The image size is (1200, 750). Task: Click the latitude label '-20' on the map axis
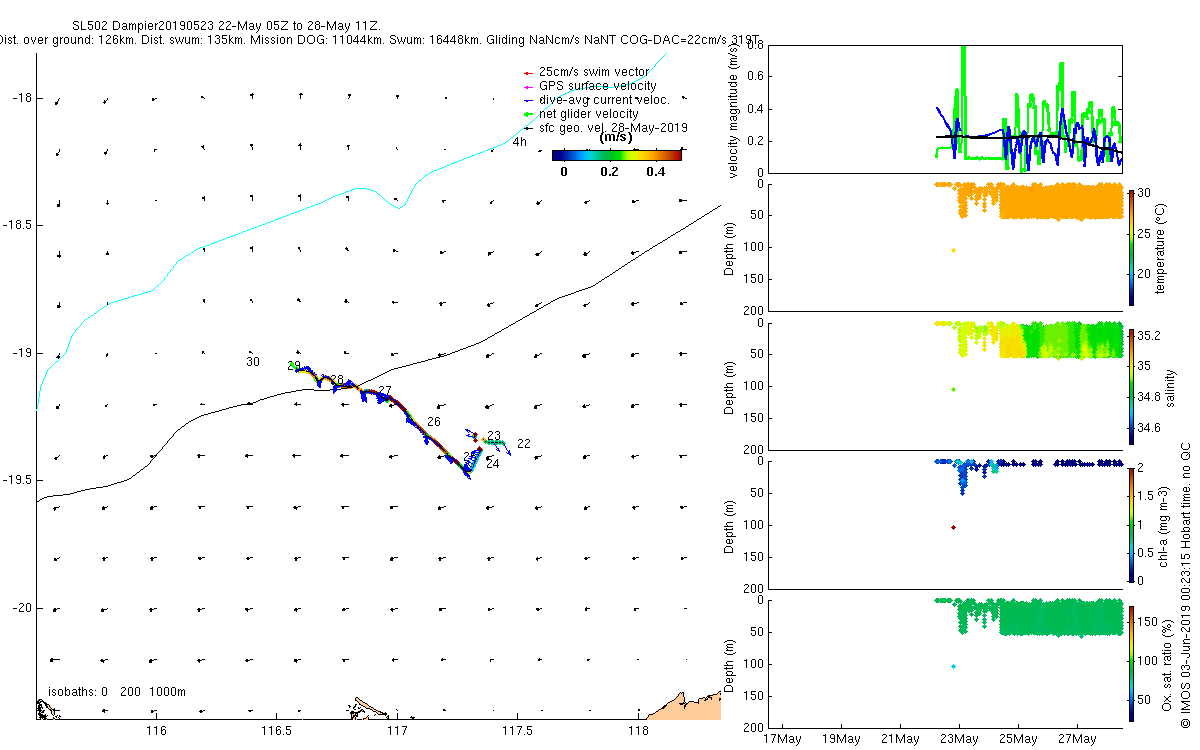click(x=21, y=608)
